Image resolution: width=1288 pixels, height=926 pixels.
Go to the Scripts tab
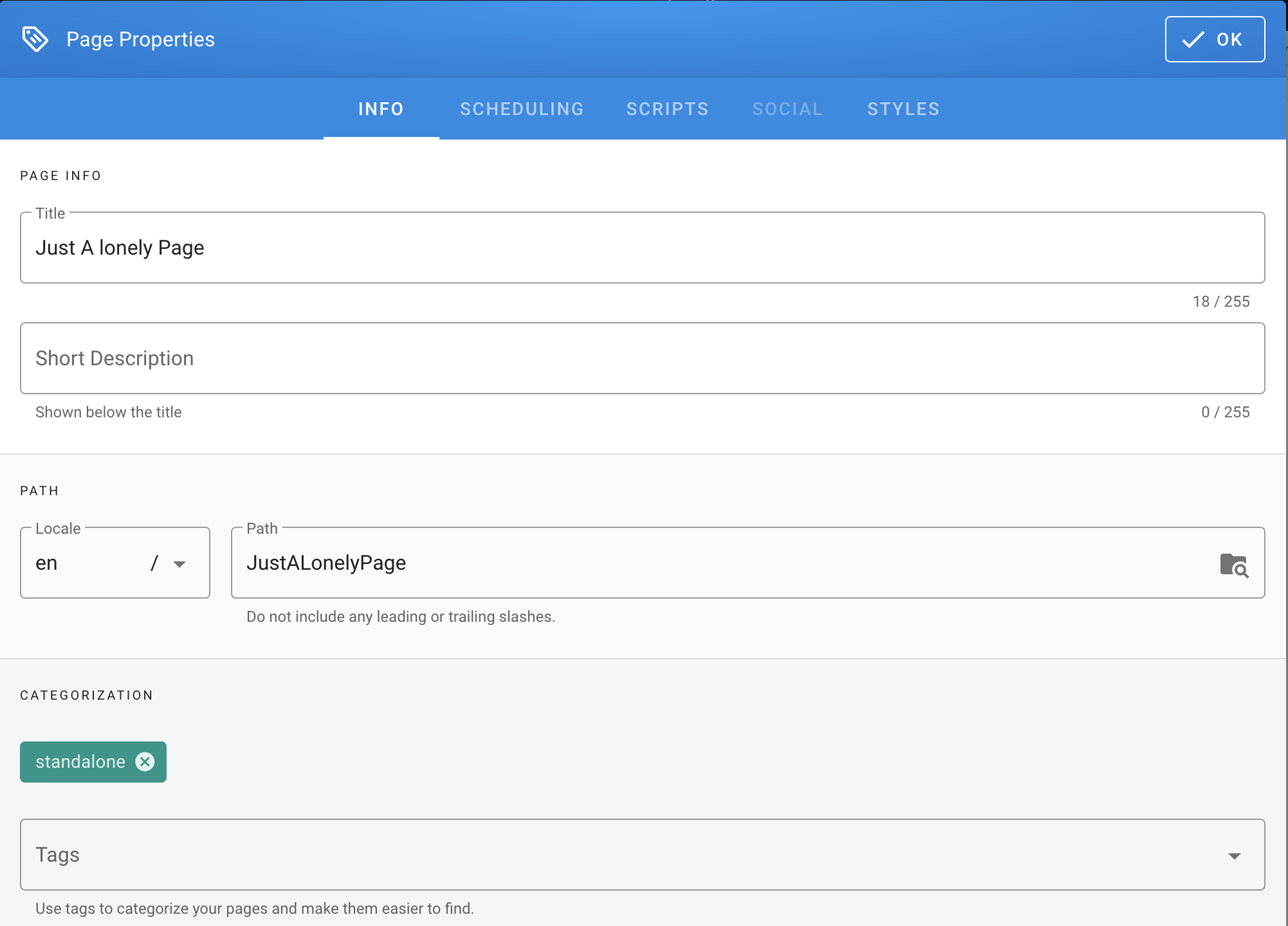click(x=667, y=109)
